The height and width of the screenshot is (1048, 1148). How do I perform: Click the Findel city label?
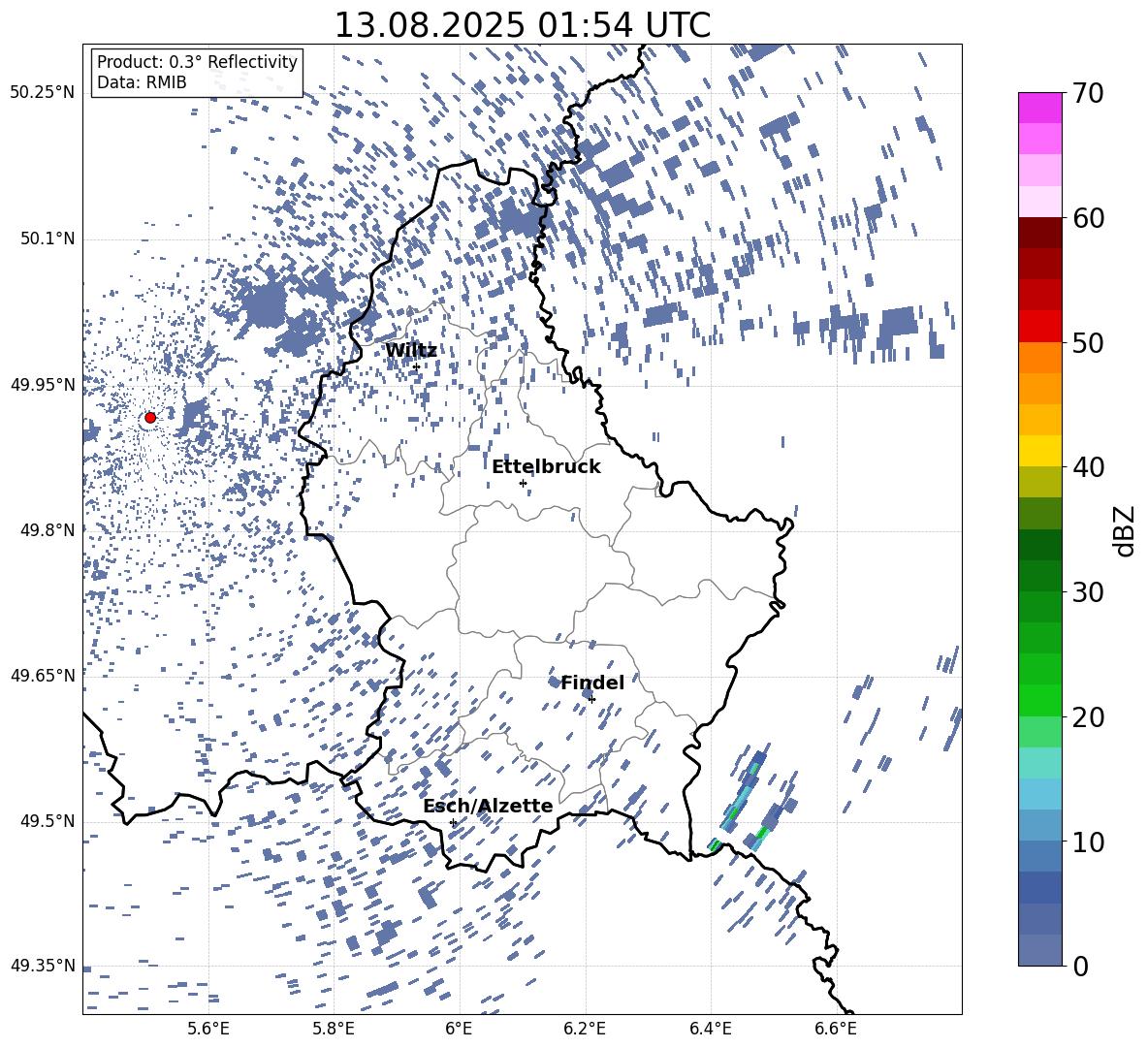click(592, 683)
